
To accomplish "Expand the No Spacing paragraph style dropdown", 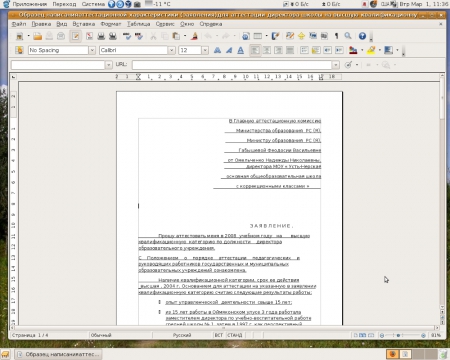I will click(92, 50).
